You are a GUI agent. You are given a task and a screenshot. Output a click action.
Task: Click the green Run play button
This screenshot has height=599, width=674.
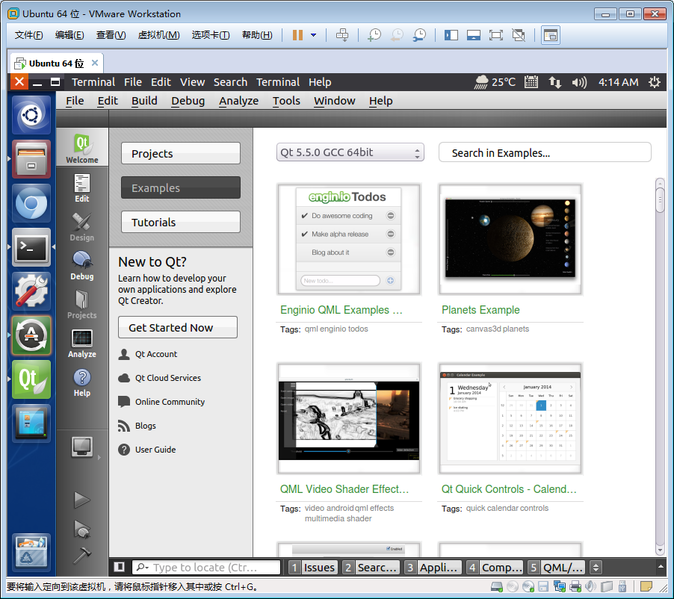tap(82, 500)
